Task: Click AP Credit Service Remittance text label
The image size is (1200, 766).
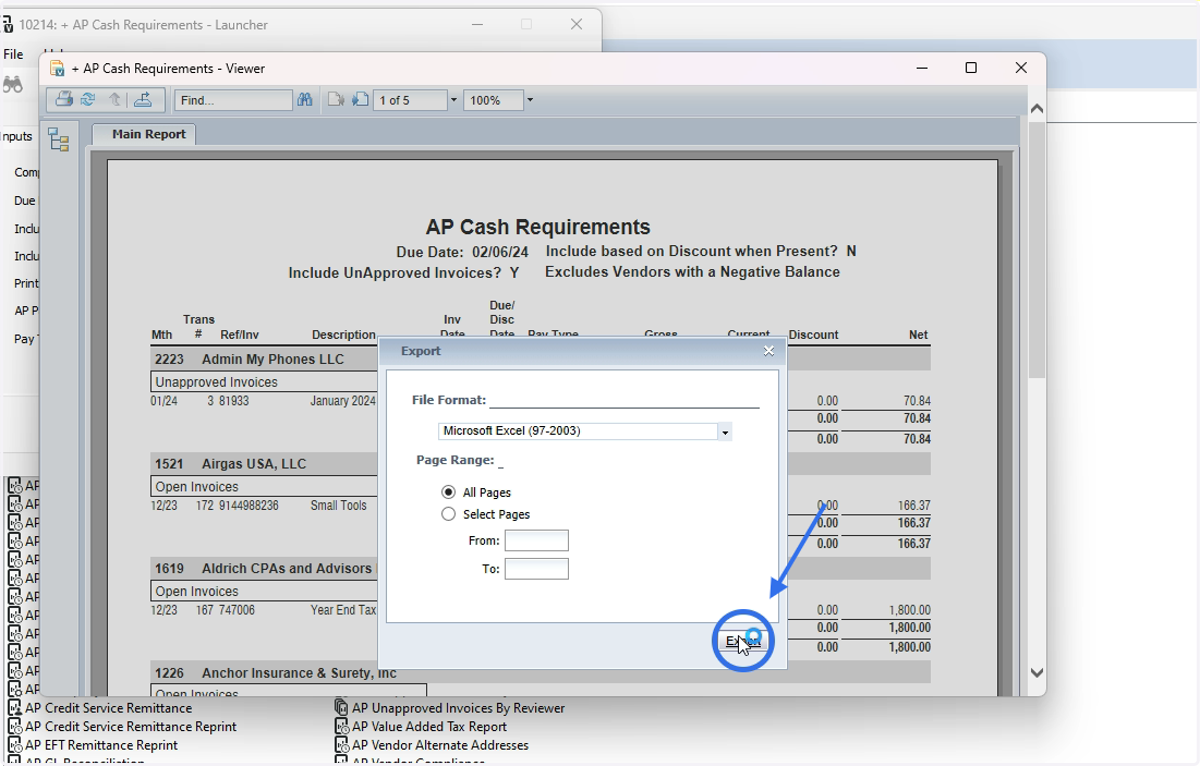Action: pyautogui.click(x=109, y=708)
